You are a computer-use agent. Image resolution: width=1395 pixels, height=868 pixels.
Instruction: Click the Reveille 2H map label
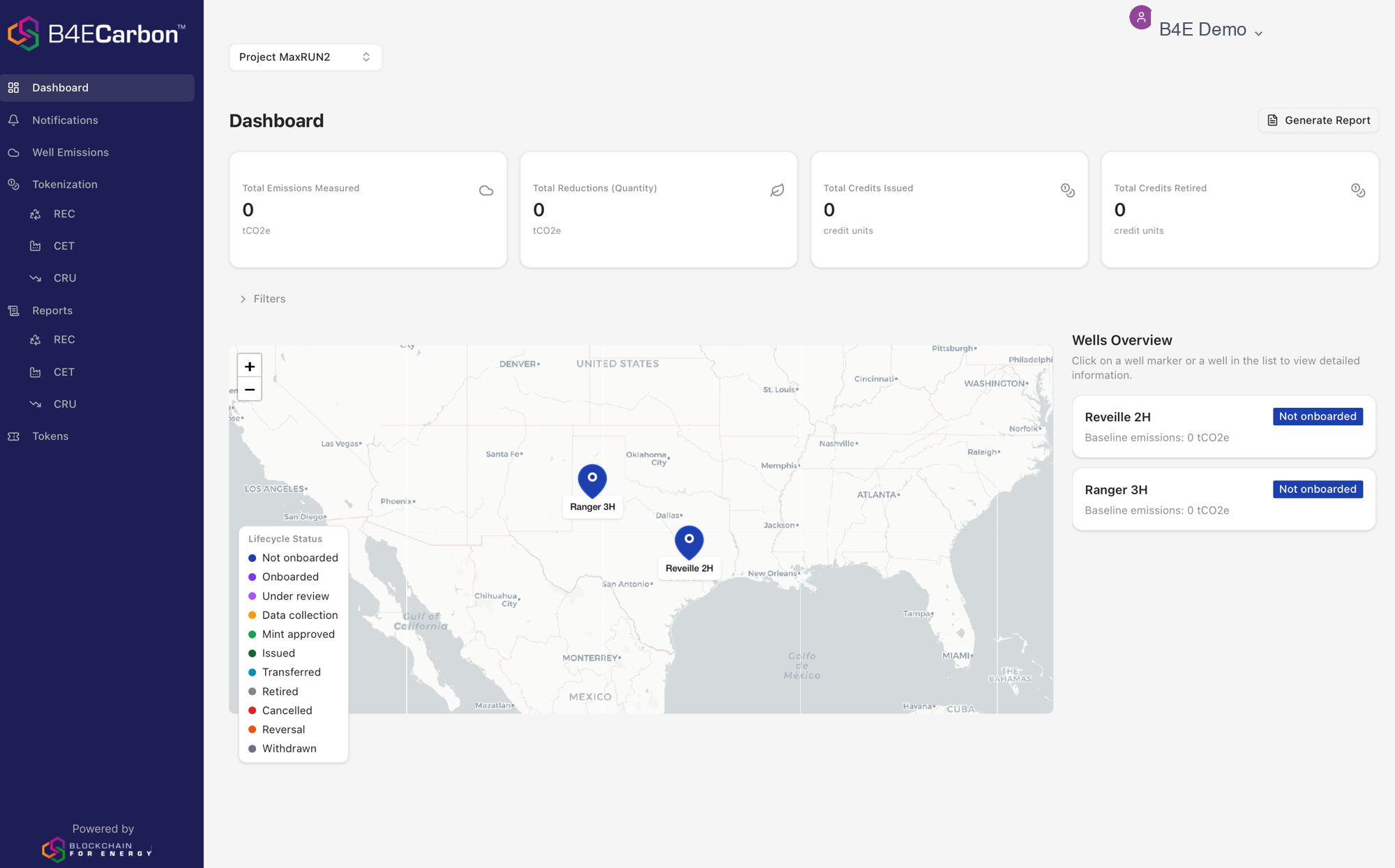[x=689, y=568]
